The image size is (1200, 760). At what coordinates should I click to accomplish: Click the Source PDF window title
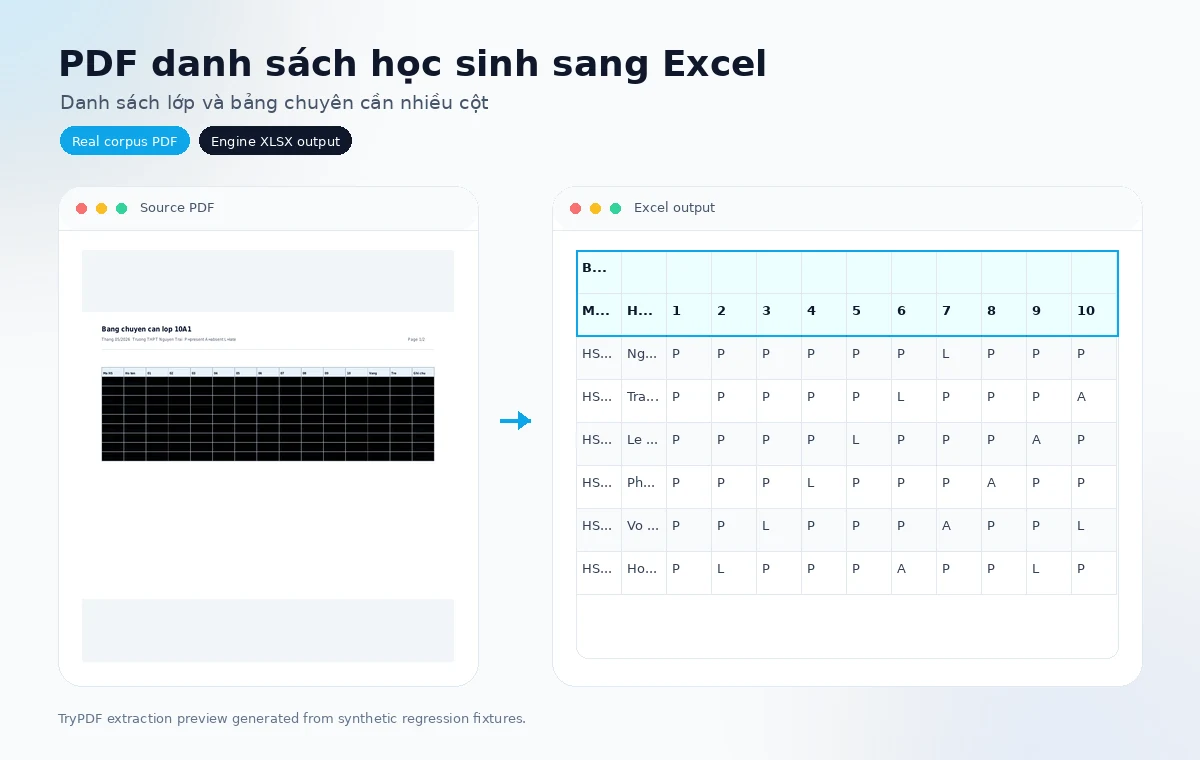click(177, 208)
